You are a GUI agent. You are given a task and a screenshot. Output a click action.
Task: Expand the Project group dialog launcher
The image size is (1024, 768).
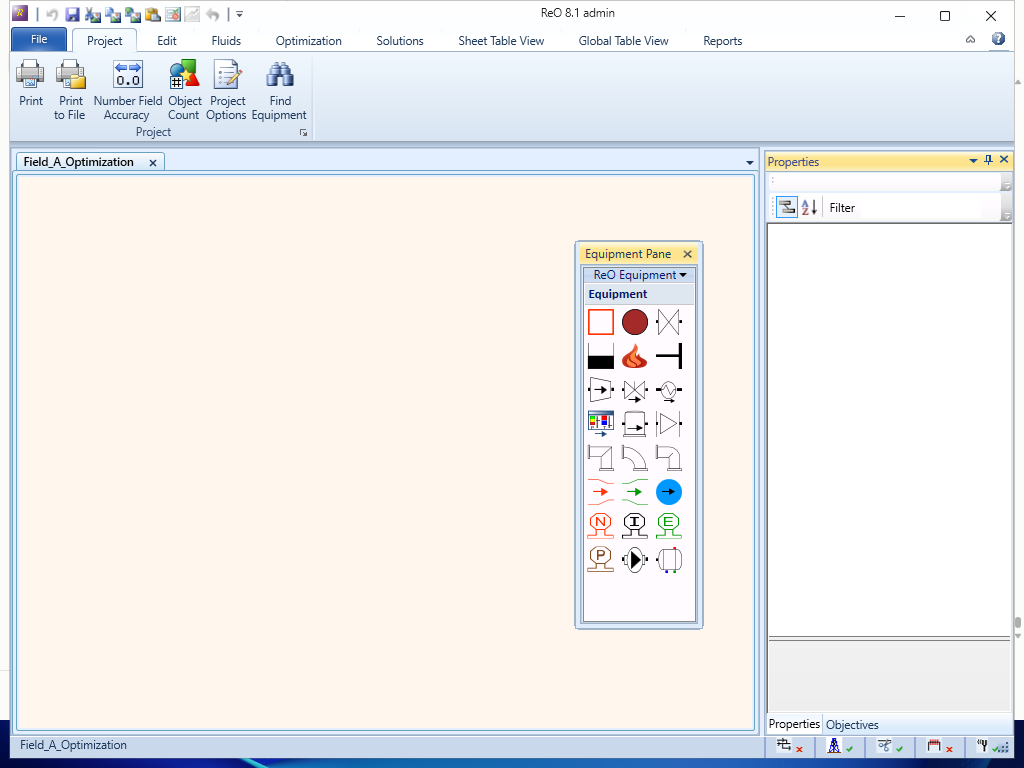[x=304, y=133]
